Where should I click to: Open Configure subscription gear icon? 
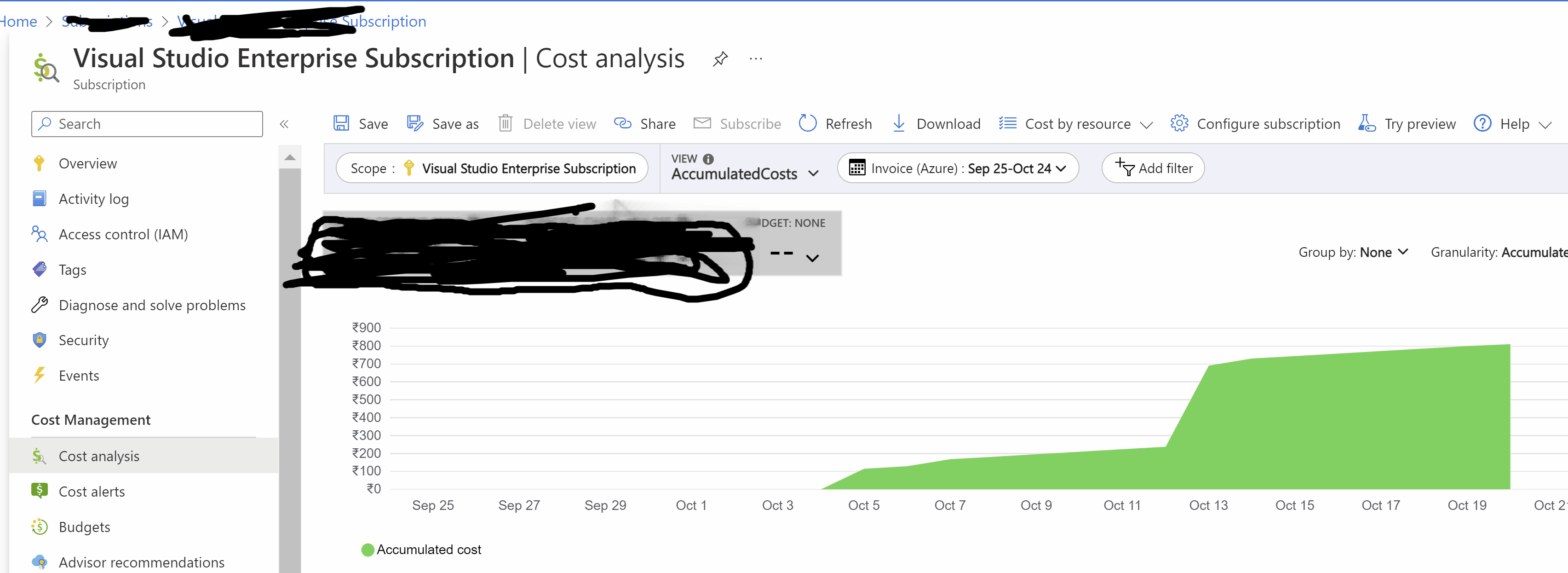(x=1179, y=124)
